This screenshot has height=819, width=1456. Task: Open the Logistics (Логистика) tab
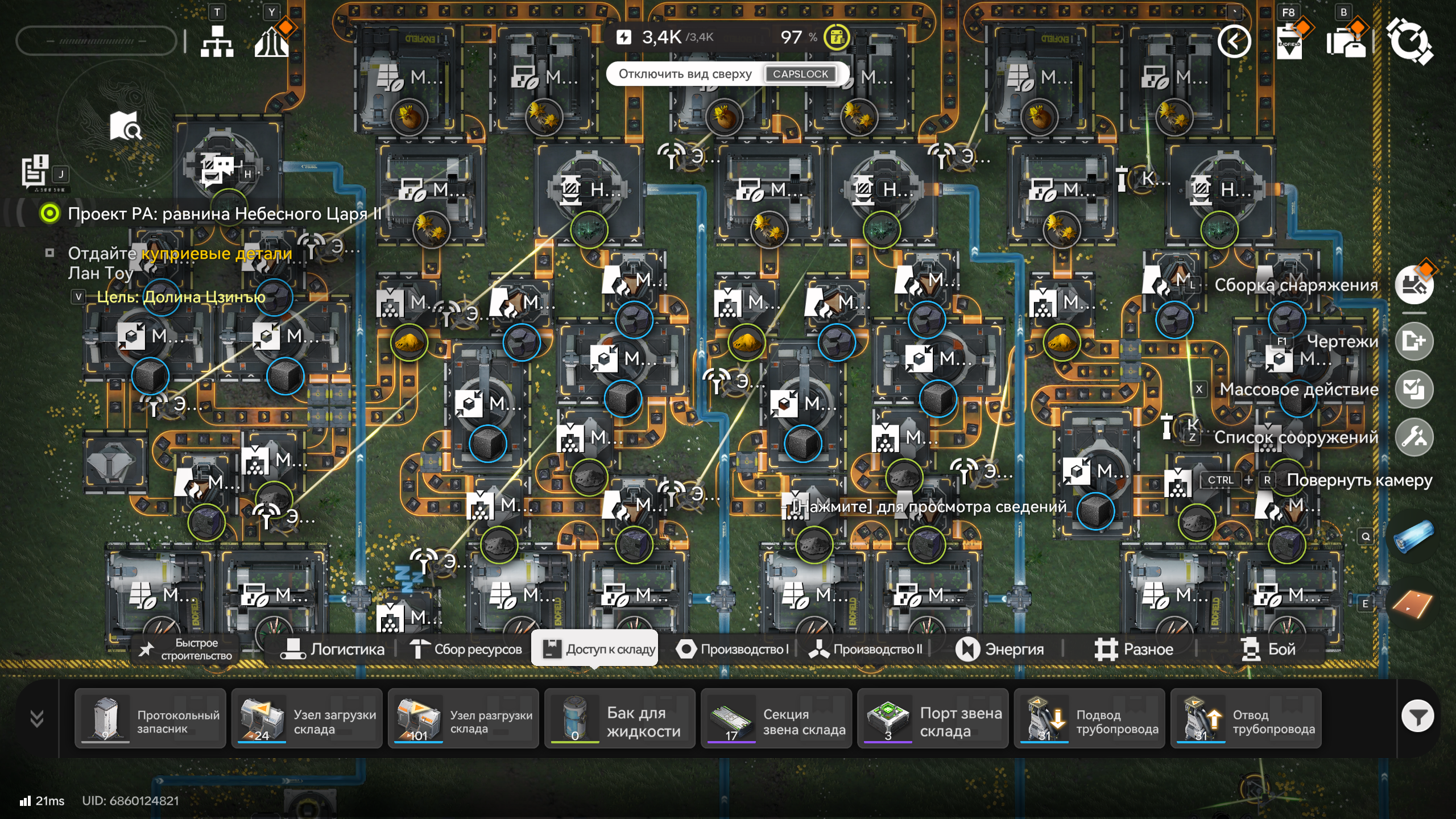[x=333, y=649]
